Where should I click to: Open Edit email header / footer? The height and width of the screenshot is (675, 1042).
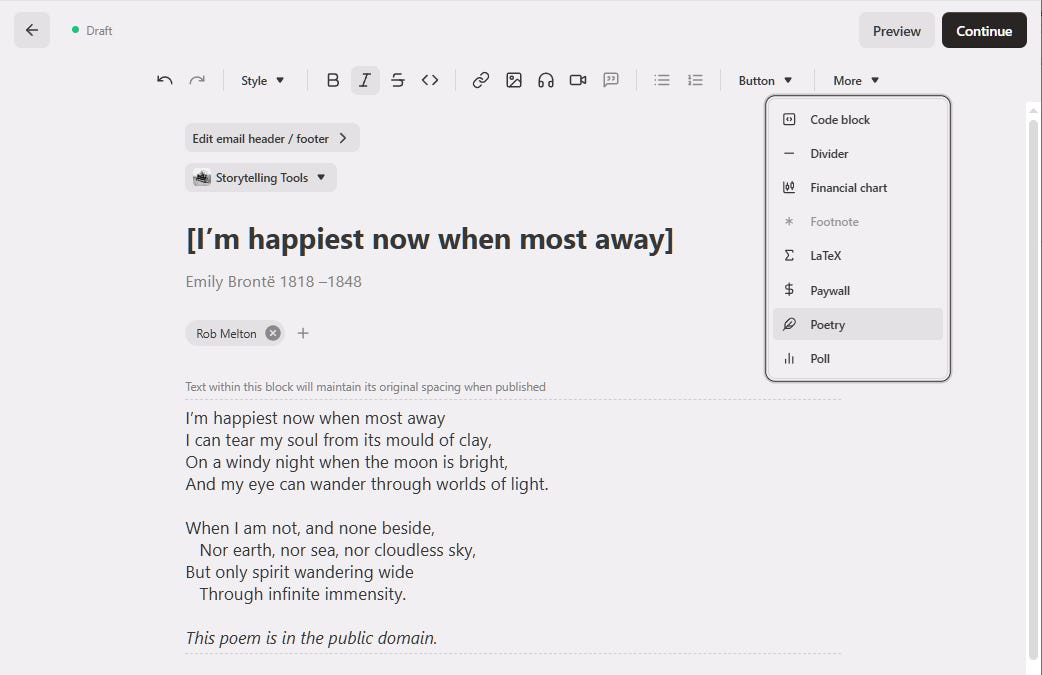272,138
